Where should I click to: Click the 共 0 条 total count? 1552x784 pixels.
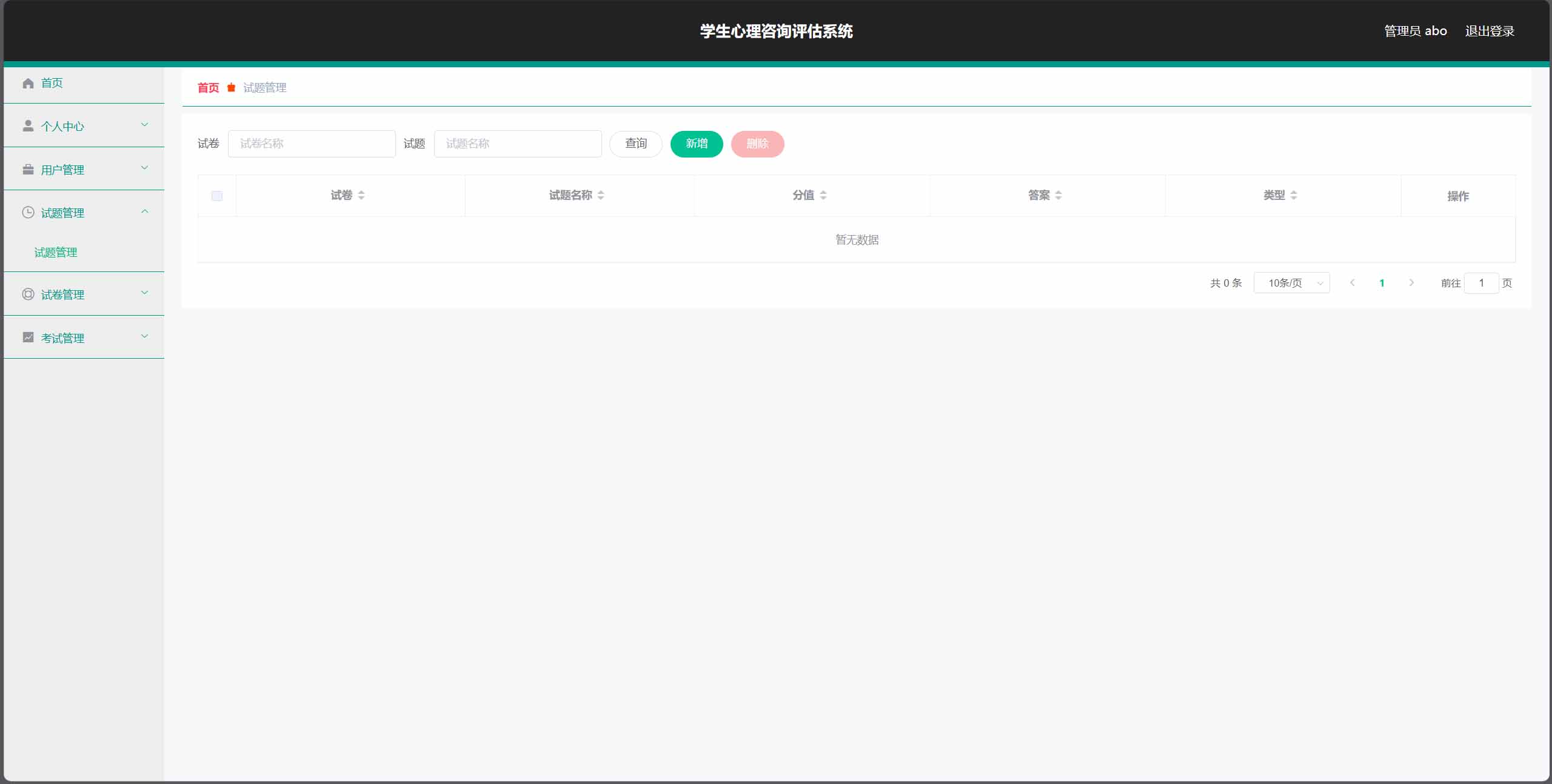tap(1226, 283)
